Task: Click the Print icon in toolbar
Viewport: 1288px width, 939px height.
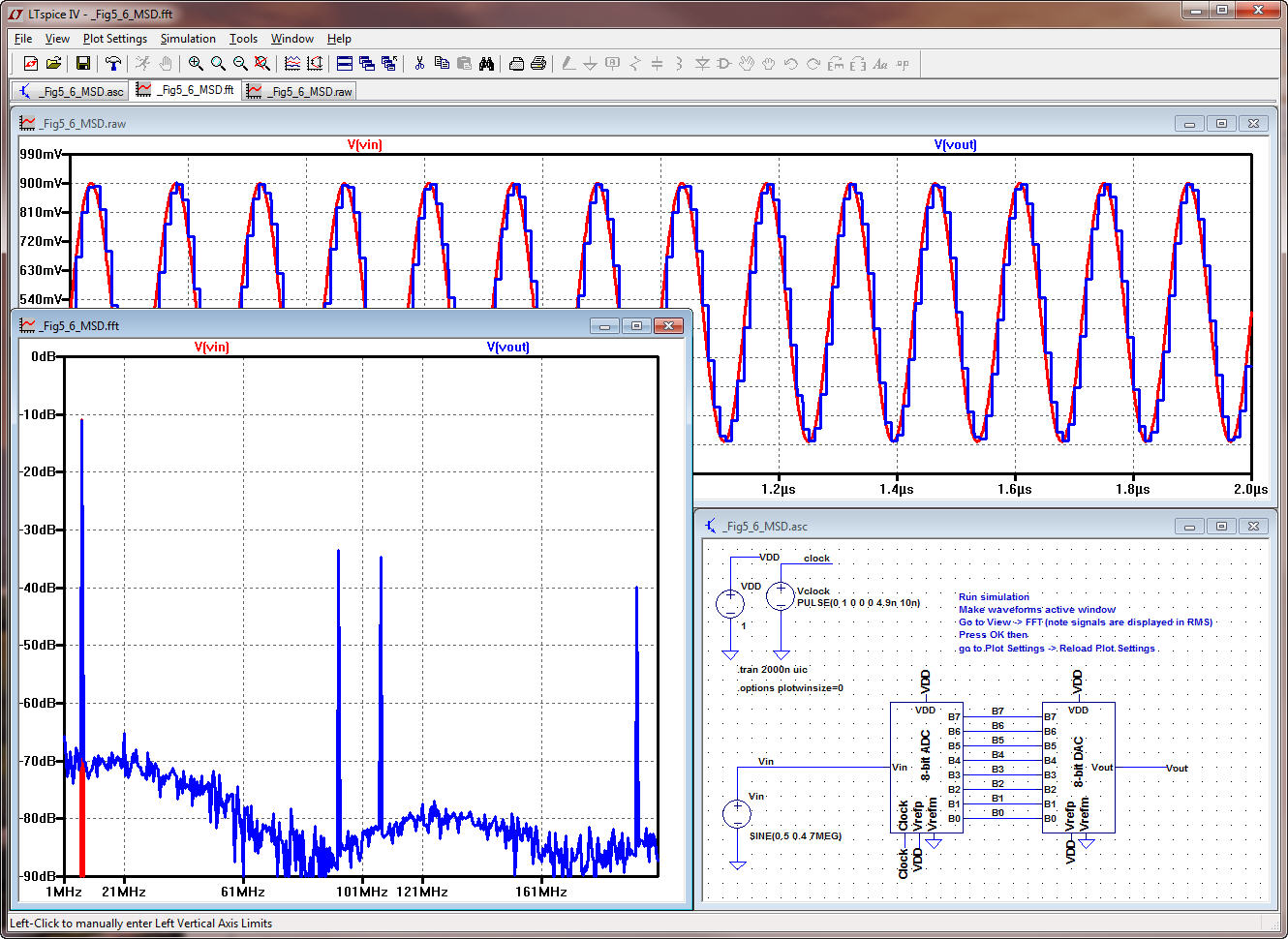Action: point(538,64)
